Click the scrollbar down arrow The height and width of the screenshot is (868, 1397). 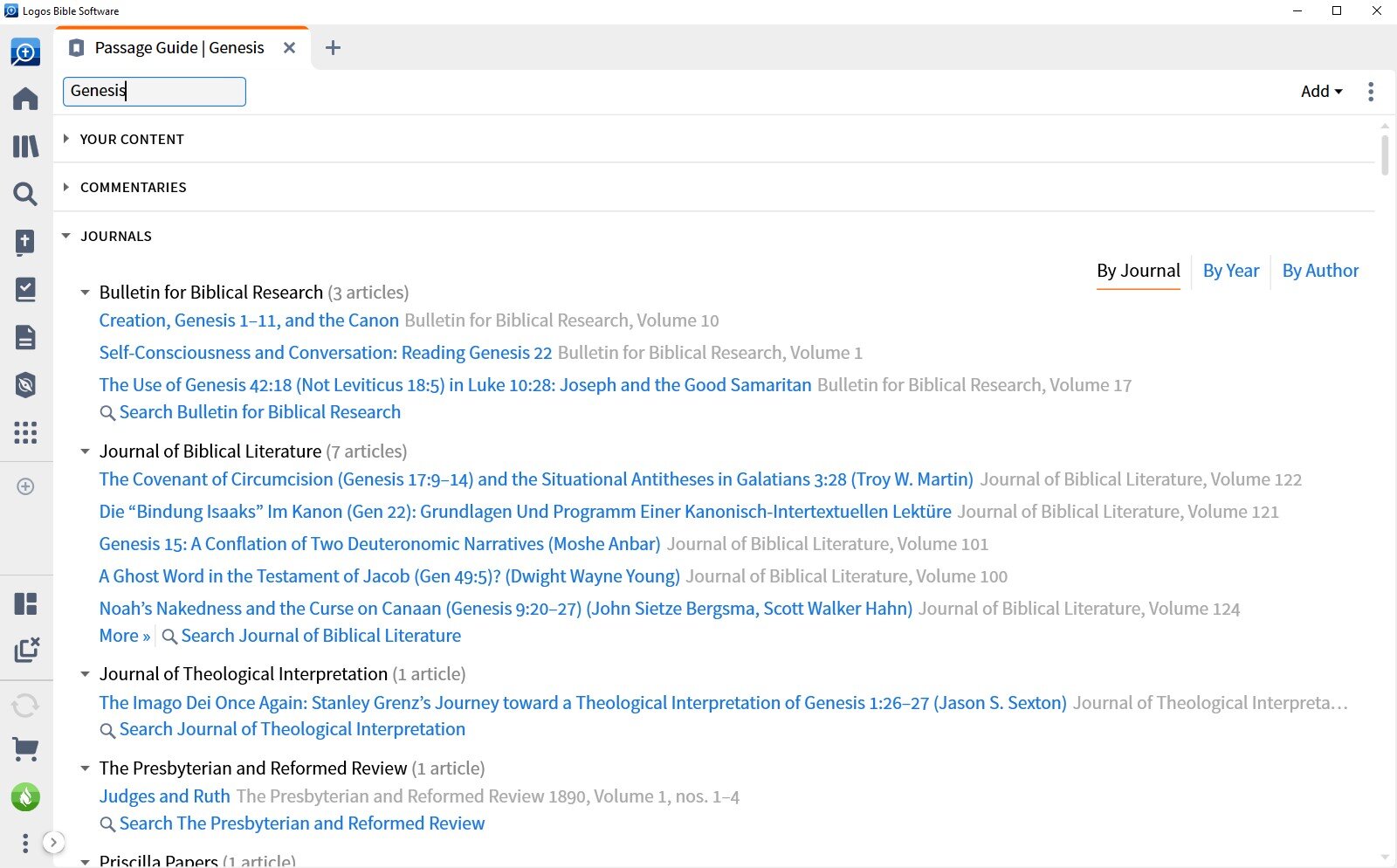pyautogui.click(x=1385, y=858)
